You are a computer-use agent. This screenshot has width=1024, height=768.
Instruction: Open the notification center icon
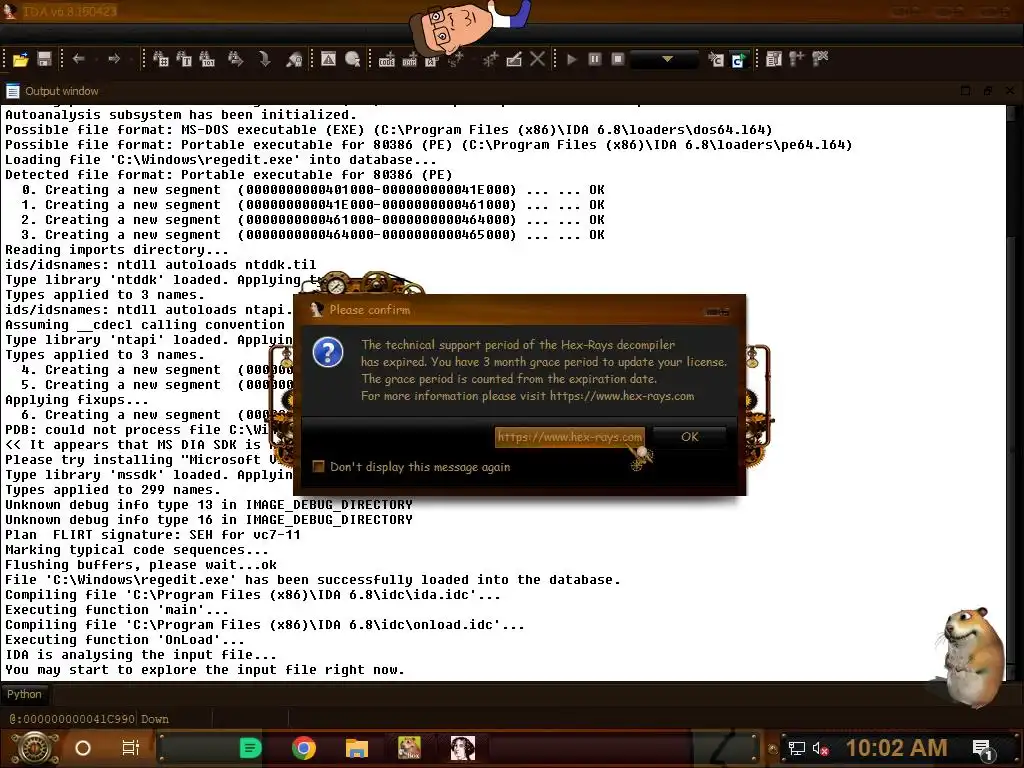tap(983, 749)
